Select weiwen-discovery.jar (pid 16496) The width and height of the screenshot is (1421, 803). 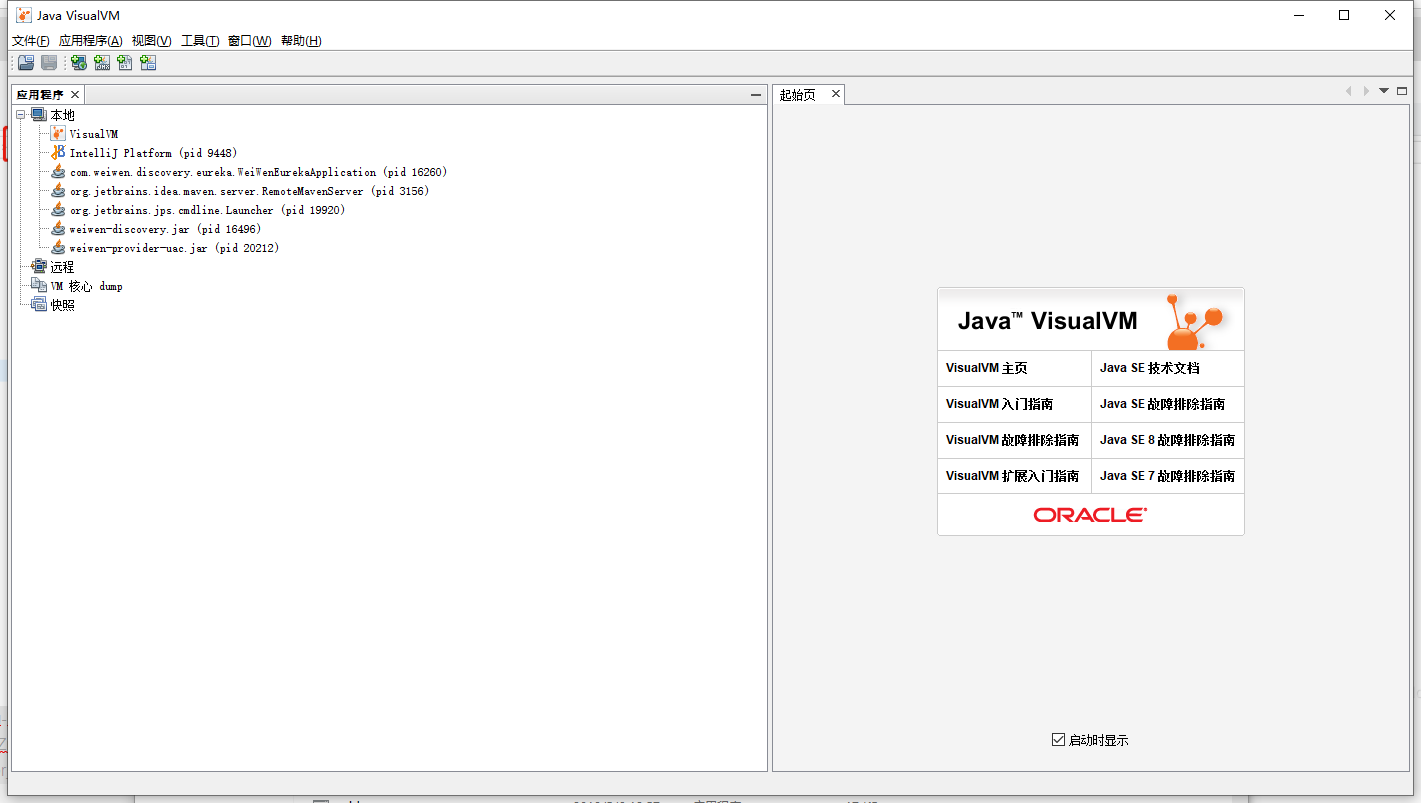click(x=165, y=229)
